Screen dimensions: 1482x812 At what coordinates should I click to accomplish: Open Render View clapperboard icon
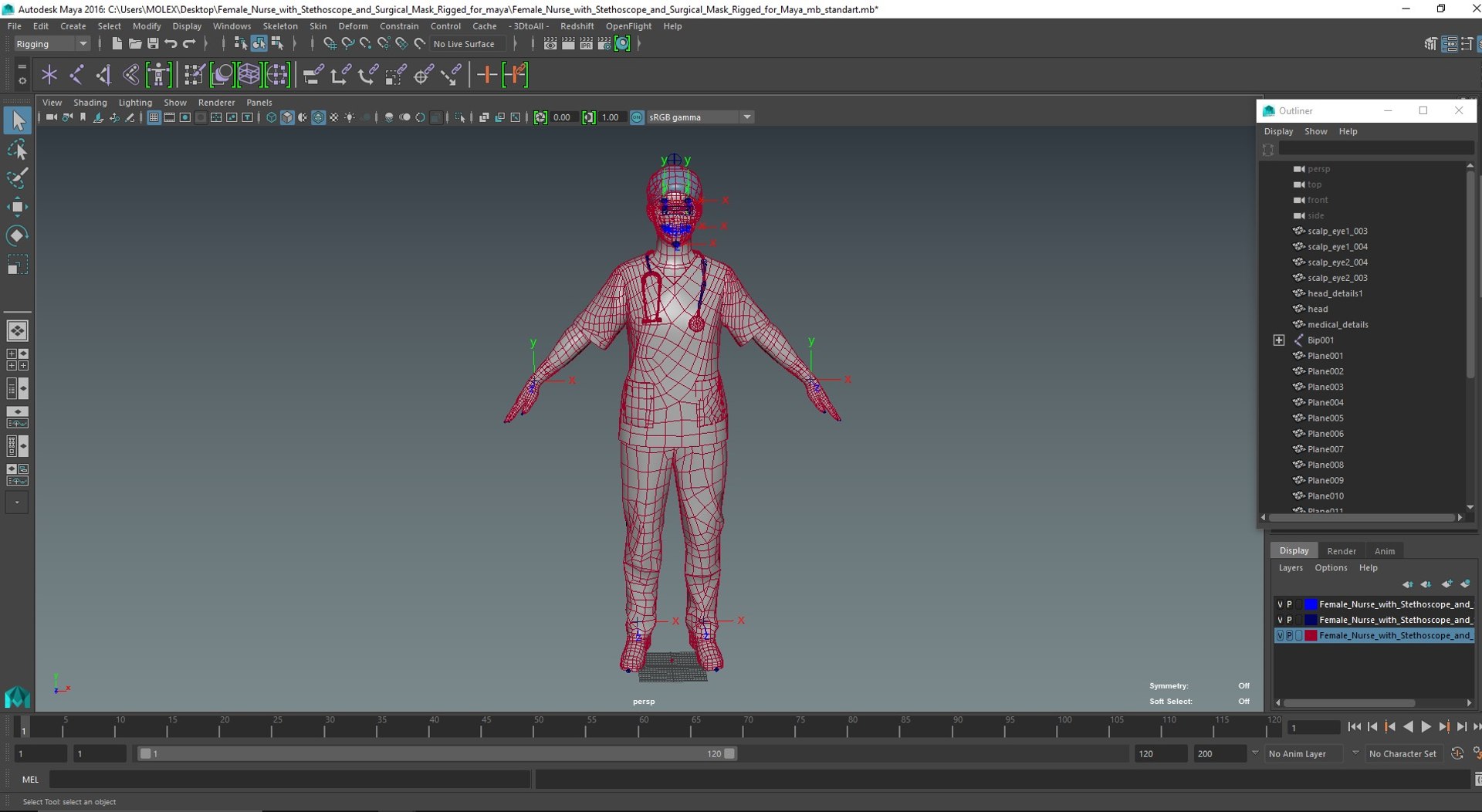pyautogui.click(x=550, y=44)
